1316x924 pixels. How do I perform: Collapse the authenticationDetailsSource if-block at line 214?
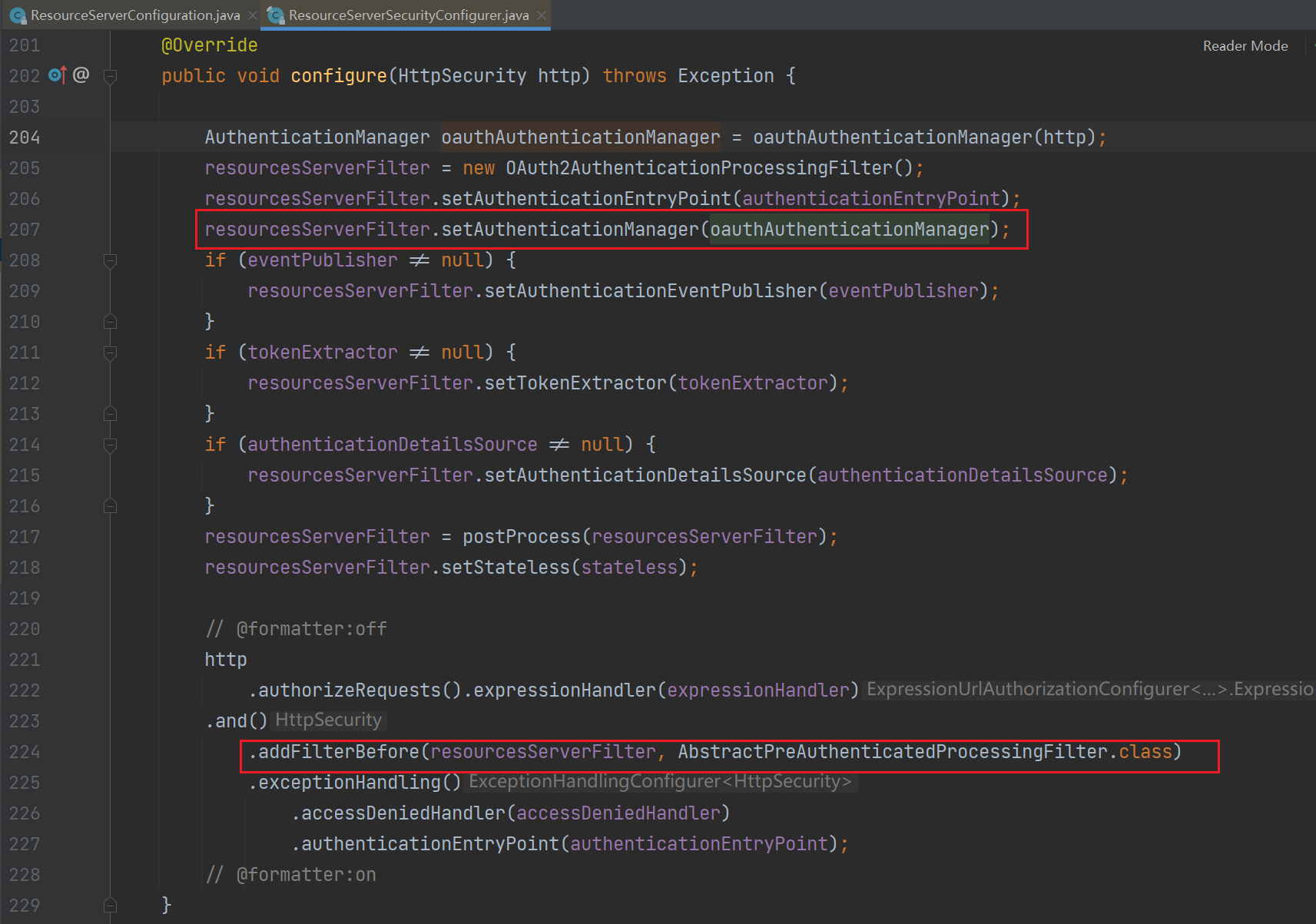pos(110,445)
